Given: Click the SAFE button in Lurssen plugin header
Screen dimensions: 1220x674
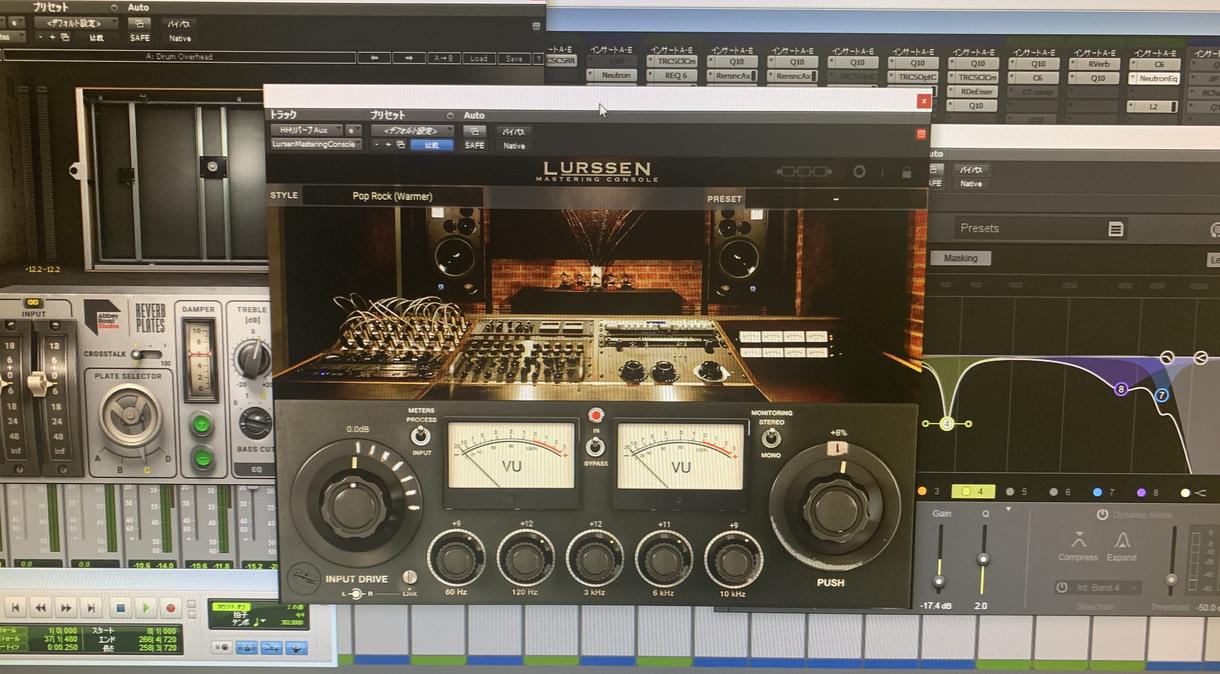Looking at the screenshot, I should pyautogui.click(x=474, y=146).
